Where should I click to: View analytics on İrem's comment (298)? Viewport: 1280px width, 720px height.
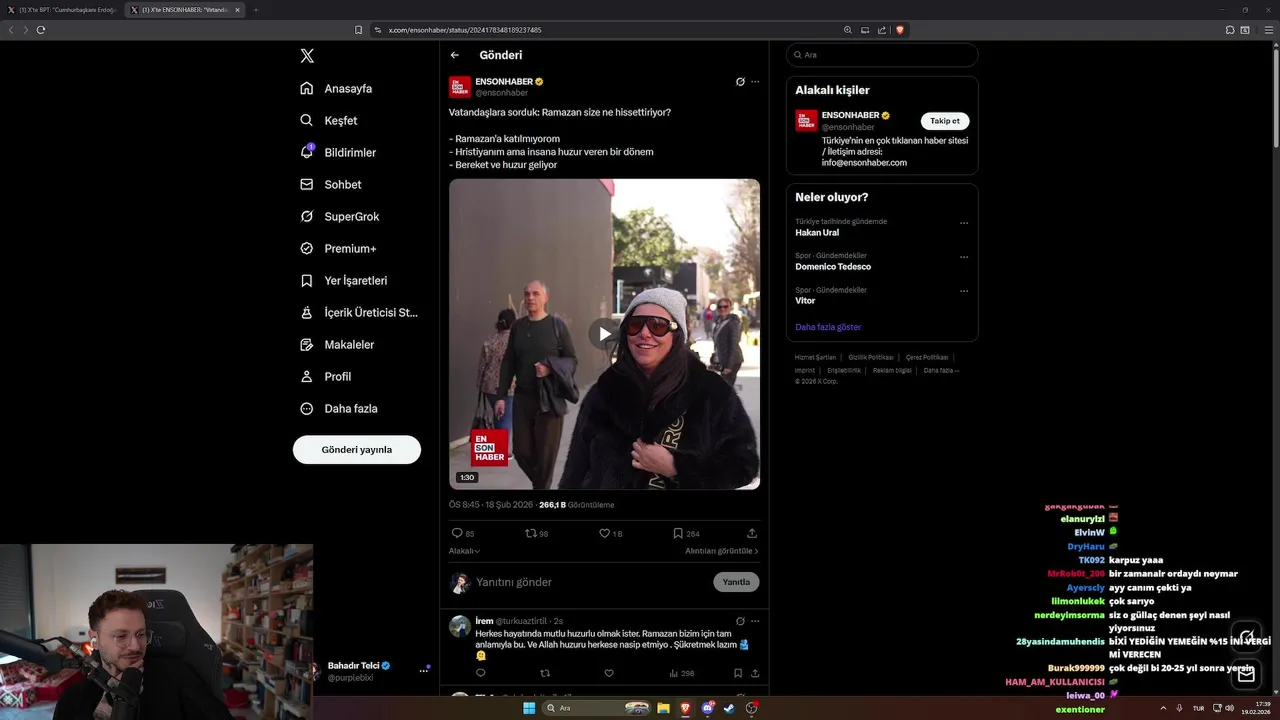[x=680, y=673]
